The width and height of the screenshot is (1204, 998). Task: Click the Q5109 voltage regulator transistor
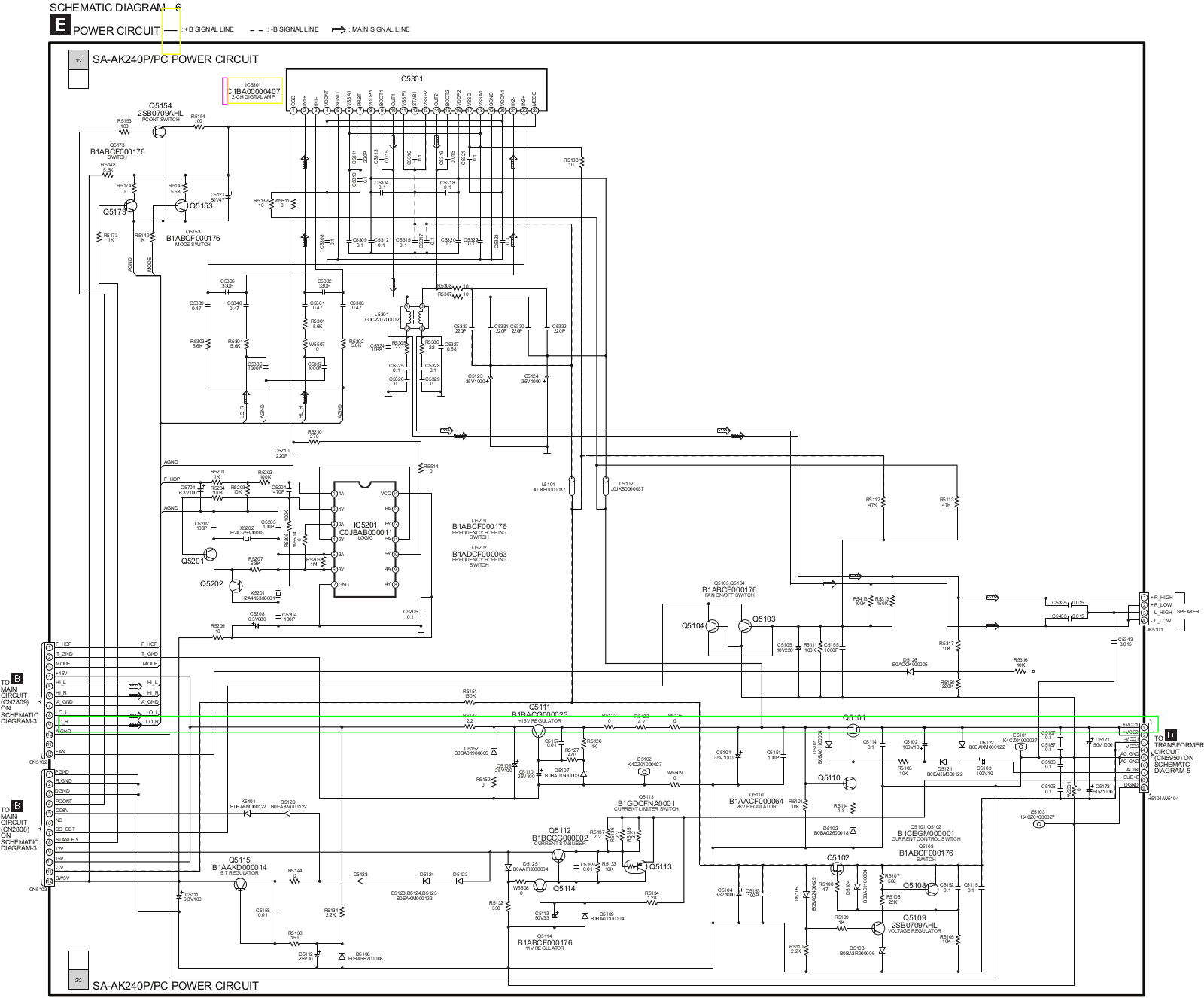[x=879, y=927]
